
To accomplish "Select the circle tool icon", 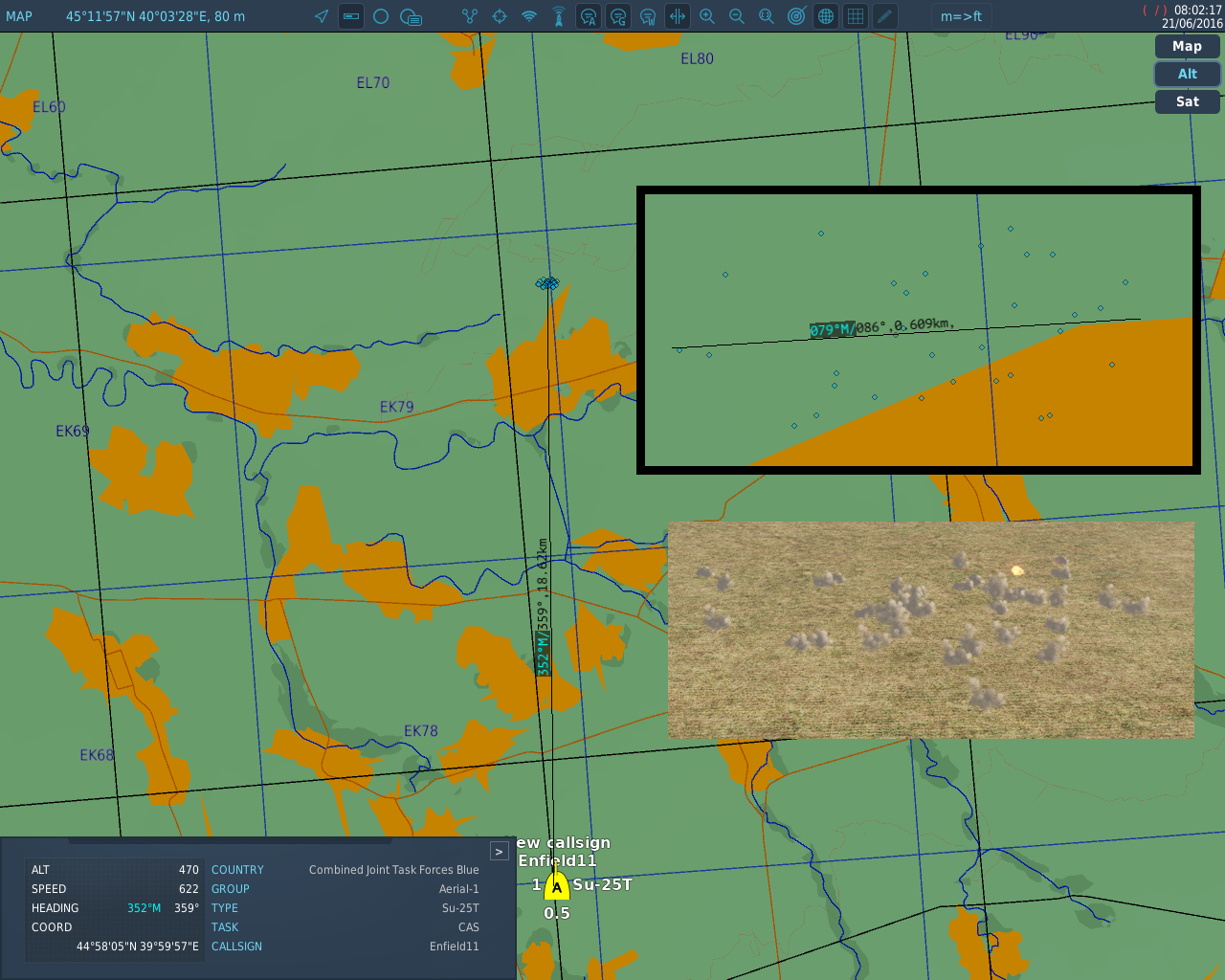I will click(381, 16).
